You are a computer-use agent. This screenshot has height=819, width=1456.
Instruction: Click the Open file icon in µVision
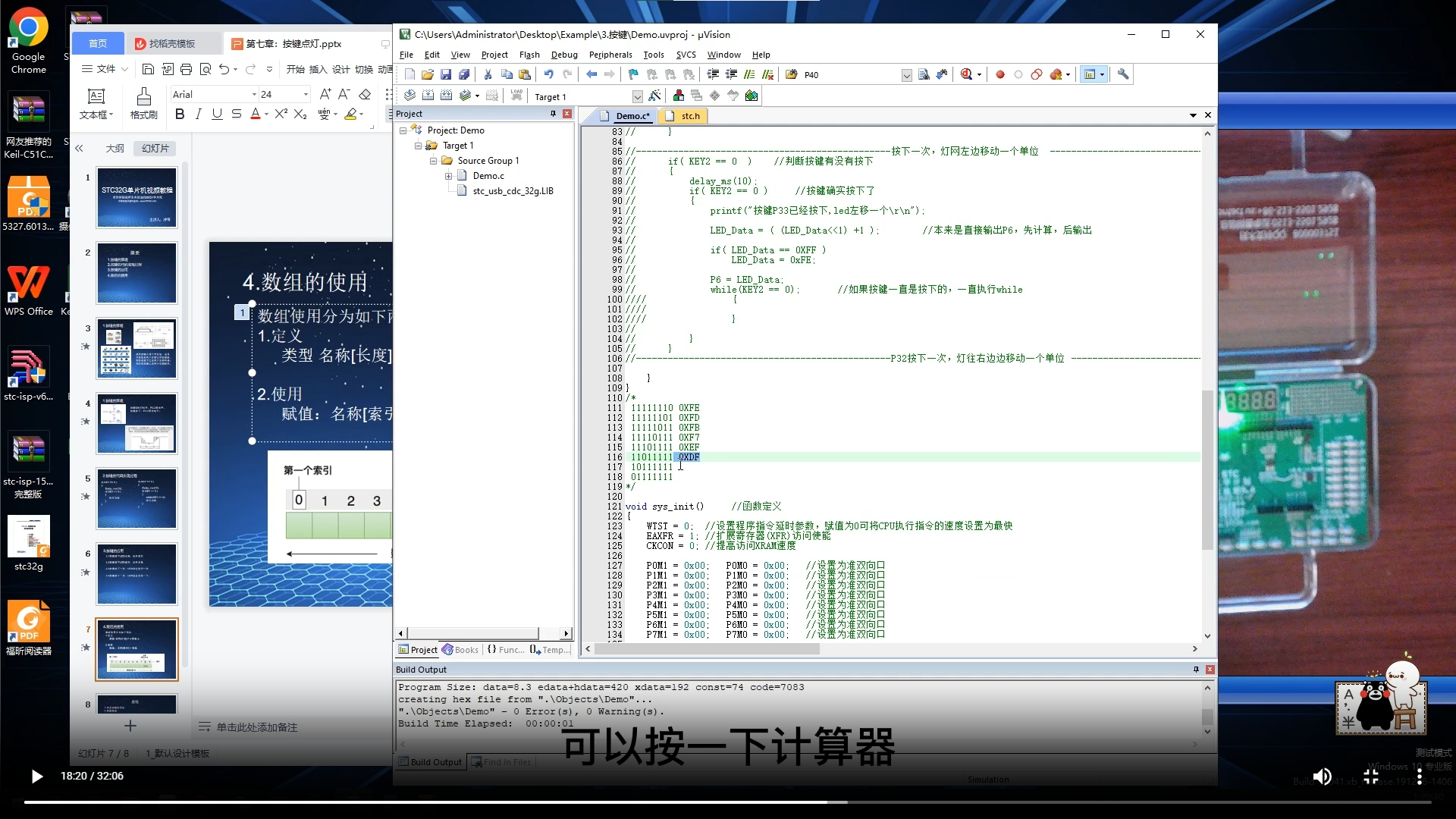point(428,74)
